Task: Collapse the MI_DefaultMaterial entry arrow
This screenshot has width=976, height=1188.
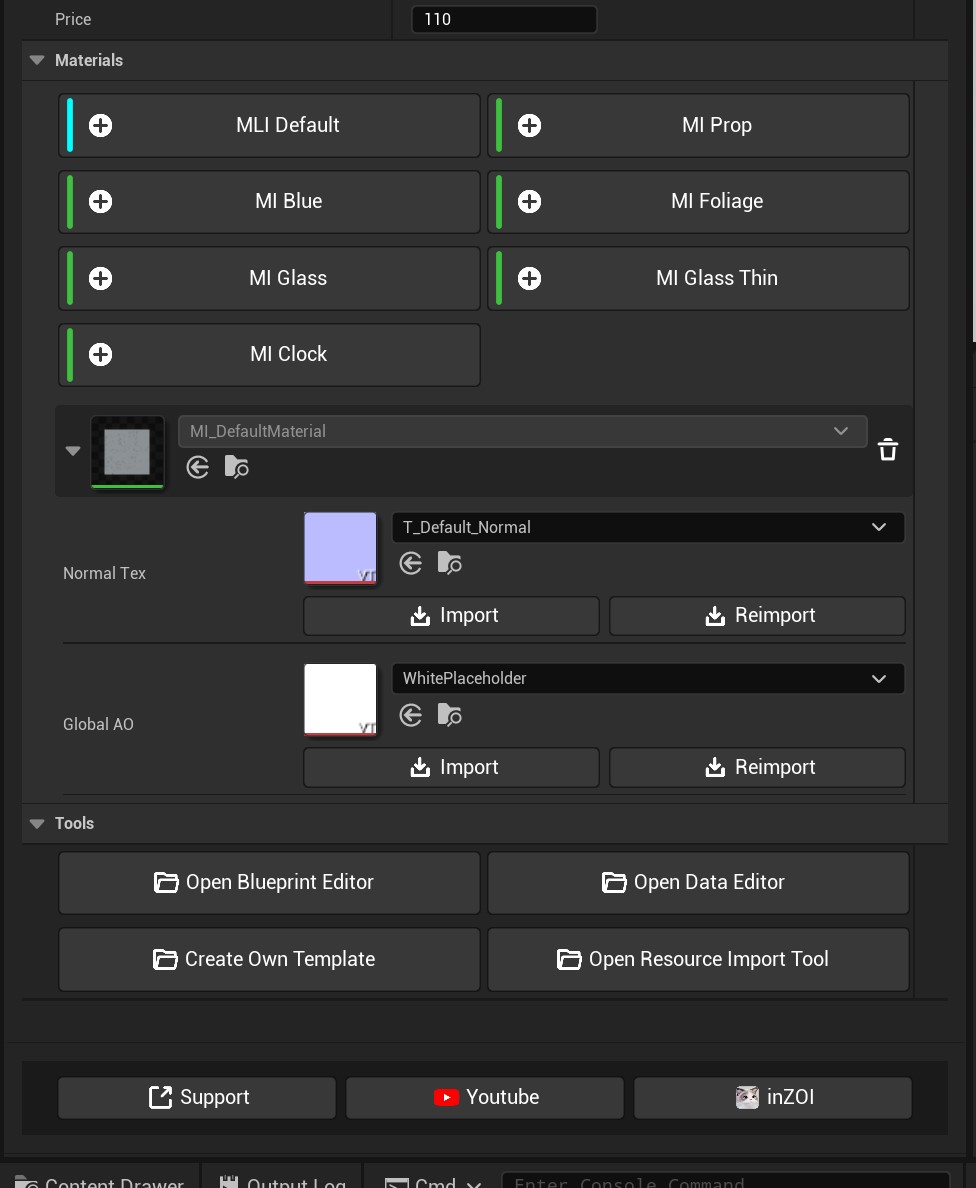Action: [x=73, y=451]
